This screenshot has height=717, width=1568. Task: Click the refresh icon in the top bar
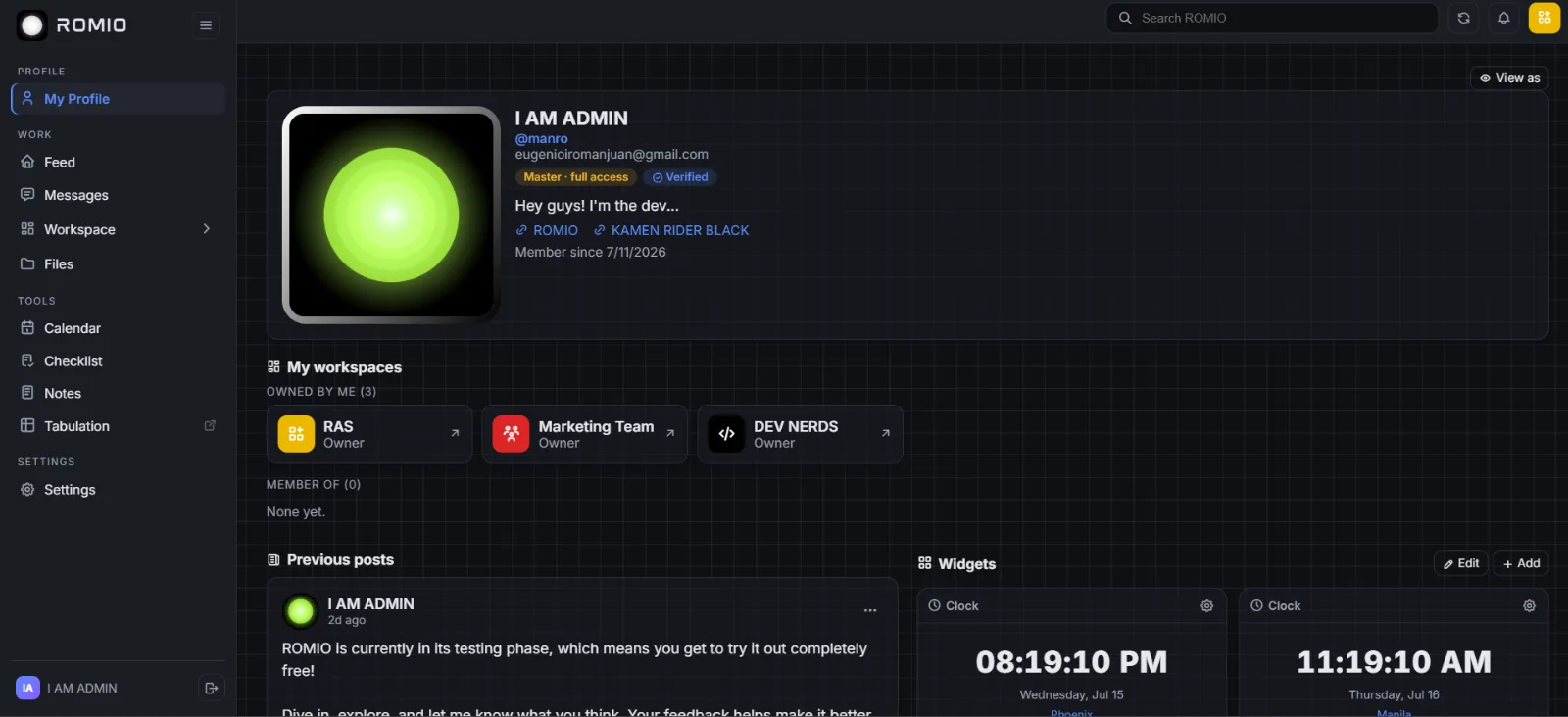click(1463, 18)
